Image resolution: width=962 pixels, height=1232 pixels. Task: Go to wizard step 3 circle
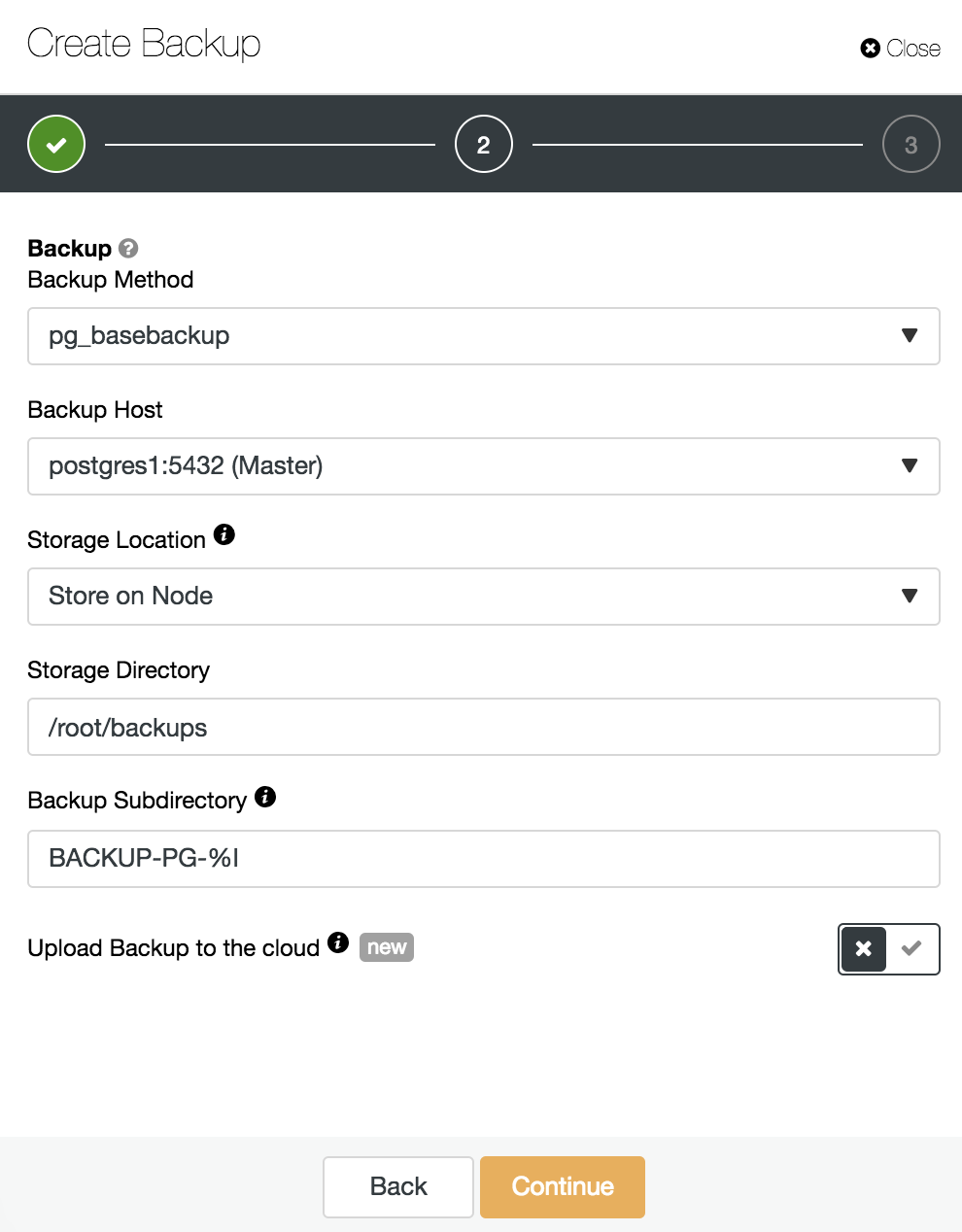coord(911,144)
